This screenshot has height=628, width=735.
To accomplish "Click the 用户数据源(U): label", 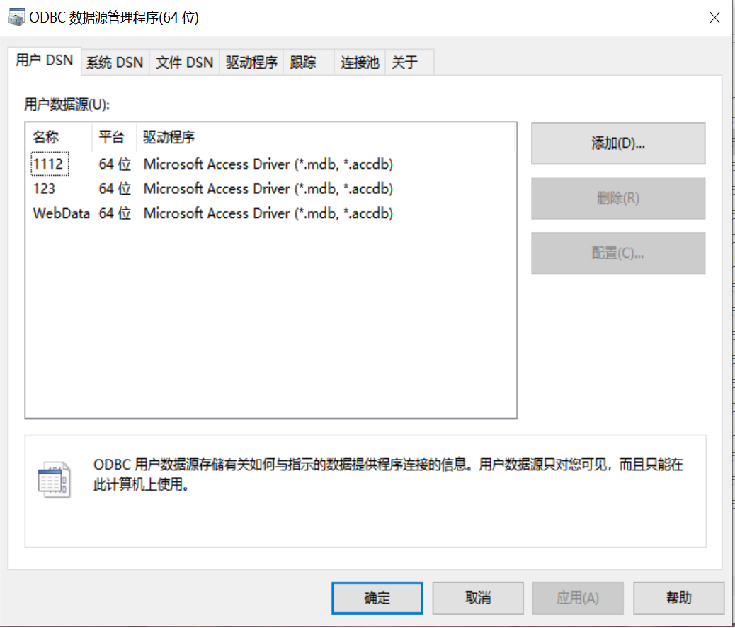I will pos(67,104).
